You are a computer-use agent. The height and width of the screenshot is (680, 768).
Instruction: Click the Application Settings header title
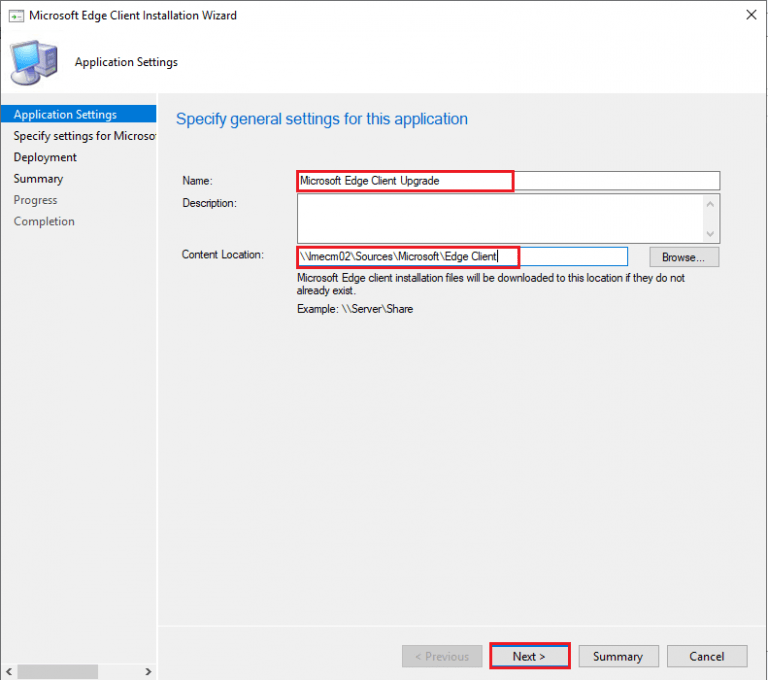tap(126, 62)
